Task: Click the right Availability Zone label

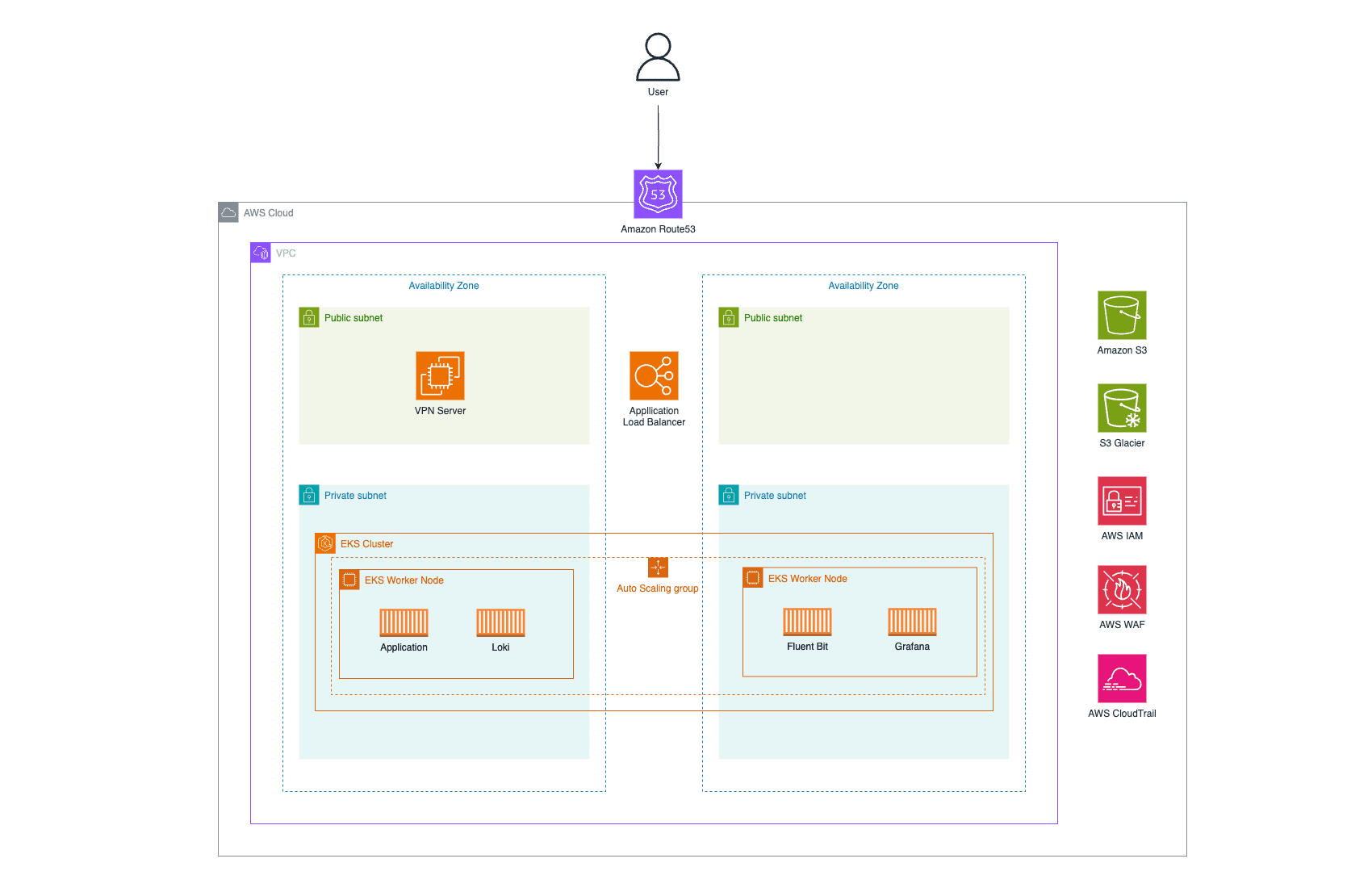Action: pyautogui.click(x=864, y=286)
